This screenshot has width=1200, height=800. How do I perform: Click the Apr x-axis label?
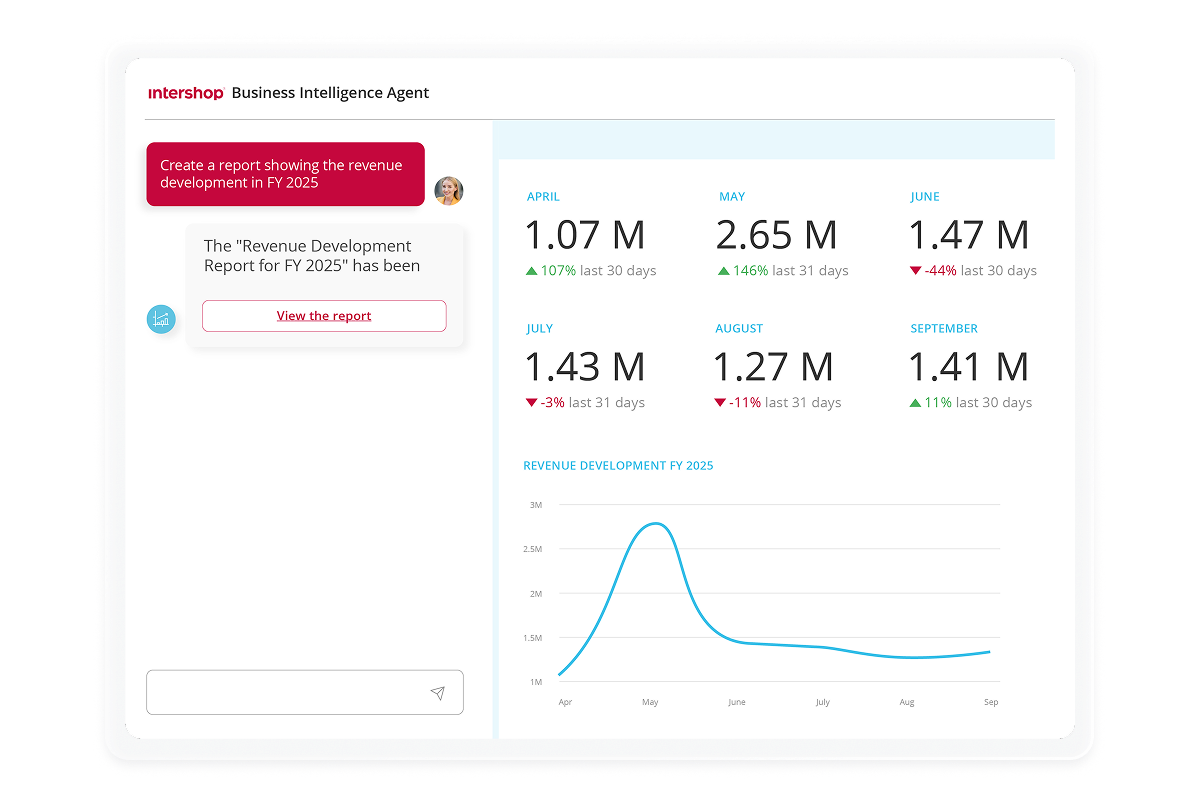click(565, 703)
